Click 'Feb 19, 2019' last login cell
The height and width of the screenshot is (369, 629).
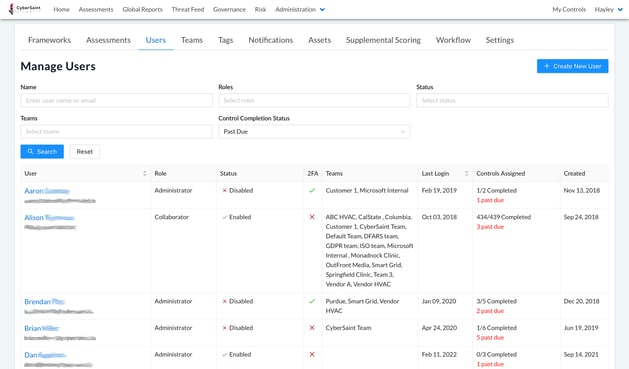tap(439, 191)
